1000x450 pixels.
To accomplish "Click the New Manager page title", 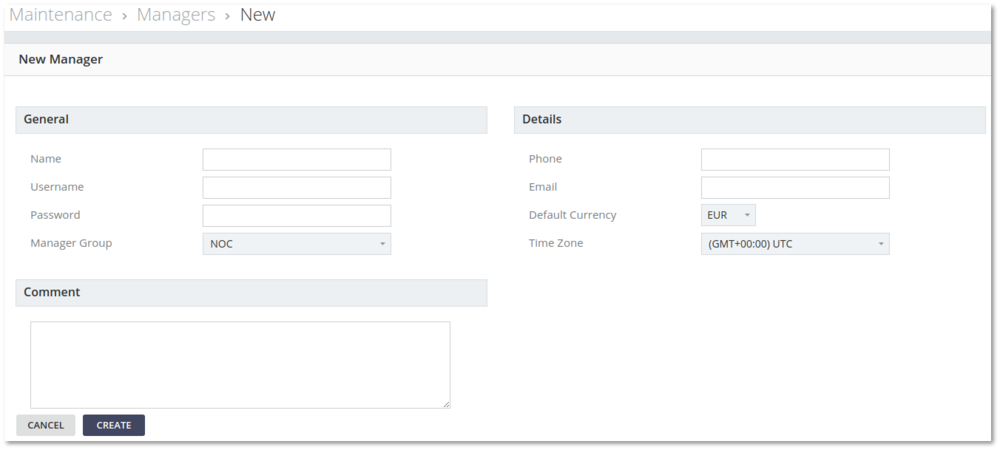I will tap(61, 60).
